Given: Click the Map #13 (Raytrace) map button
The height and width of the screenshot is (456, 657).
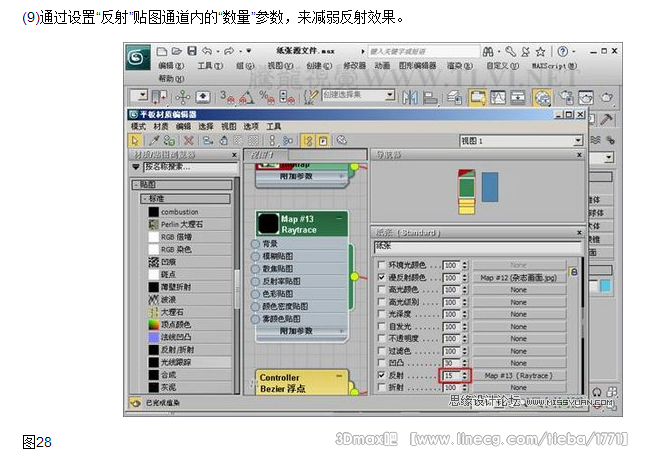Looking at the screenshot, I should pos(519,376).
